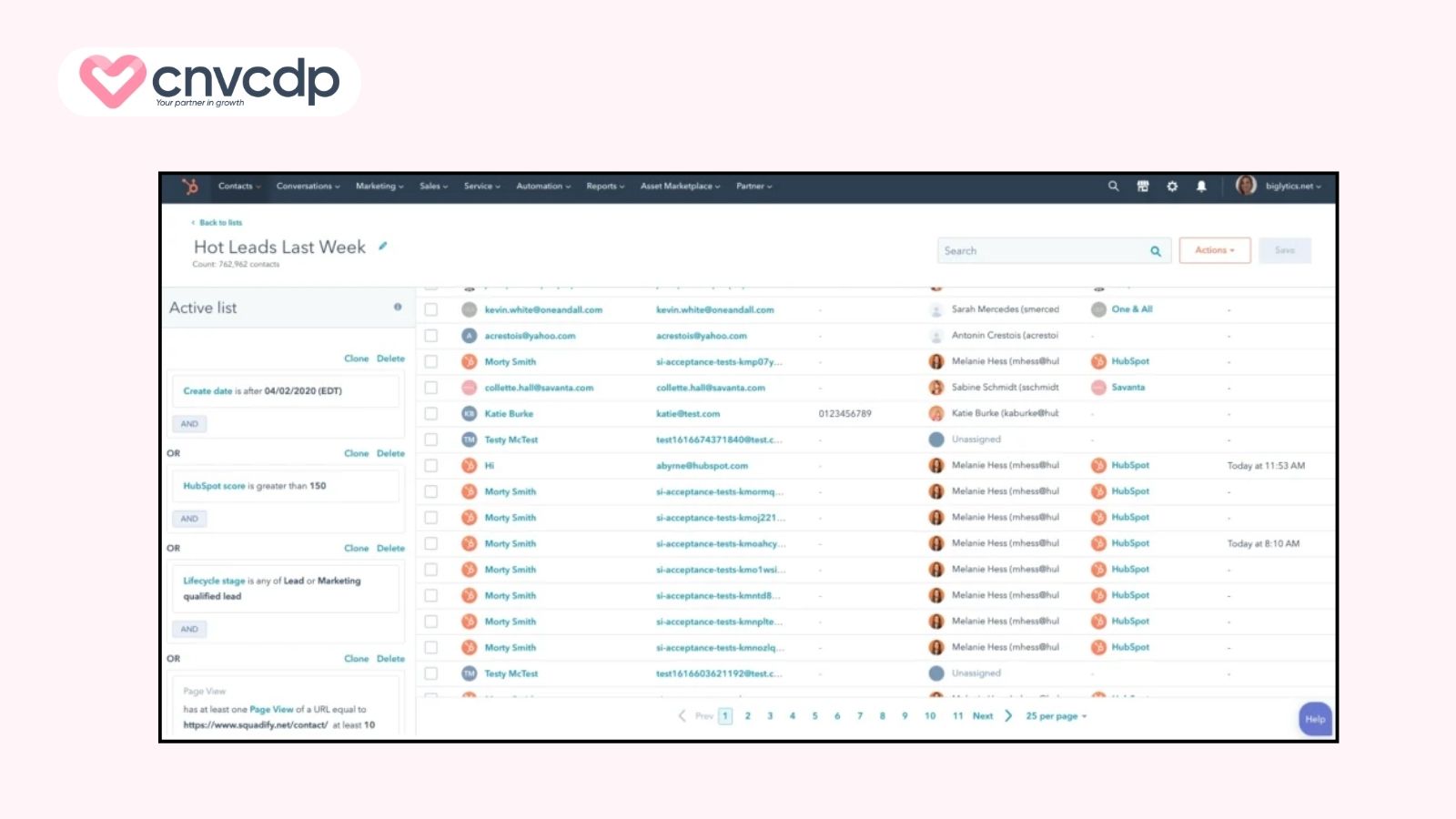Open the Help button
Viewport: 1456px width, 819px height.
click(1316, 719)
